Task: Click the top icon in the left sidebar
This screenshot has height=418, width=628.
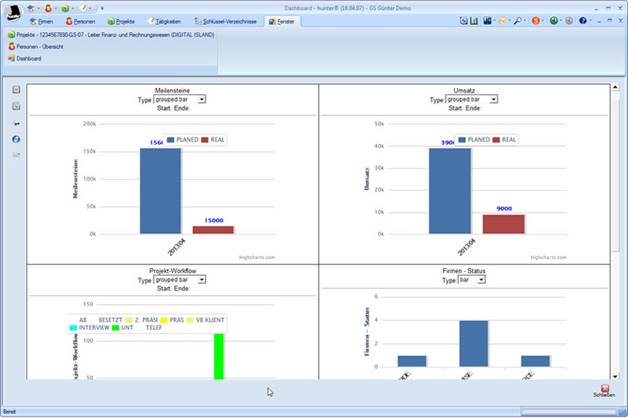Action: pyautogui.click(x=16, y=90)
